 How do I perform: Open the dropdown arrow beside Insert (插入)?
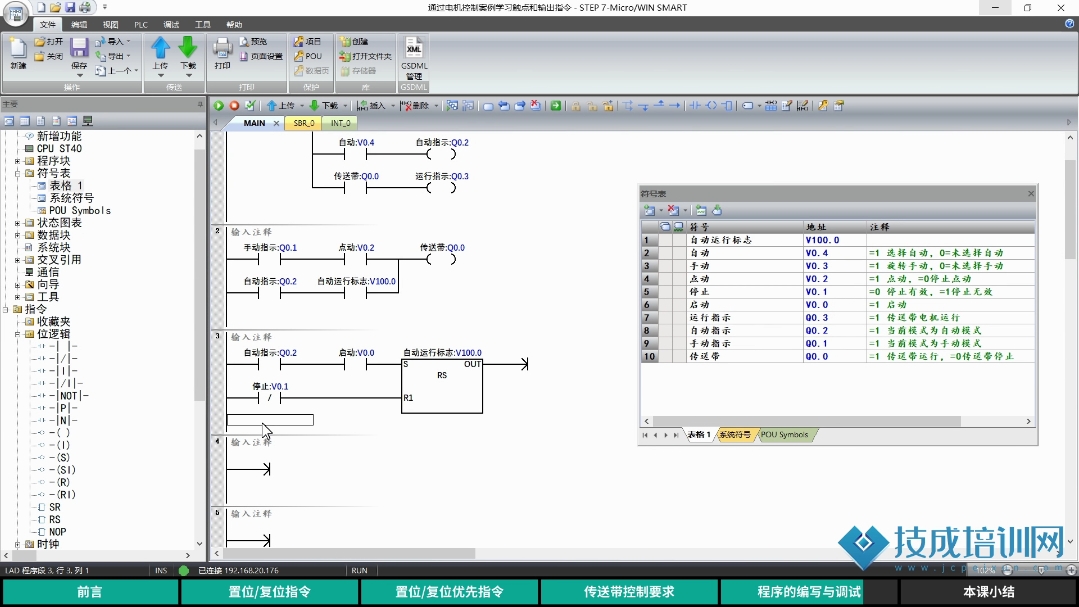392,106
